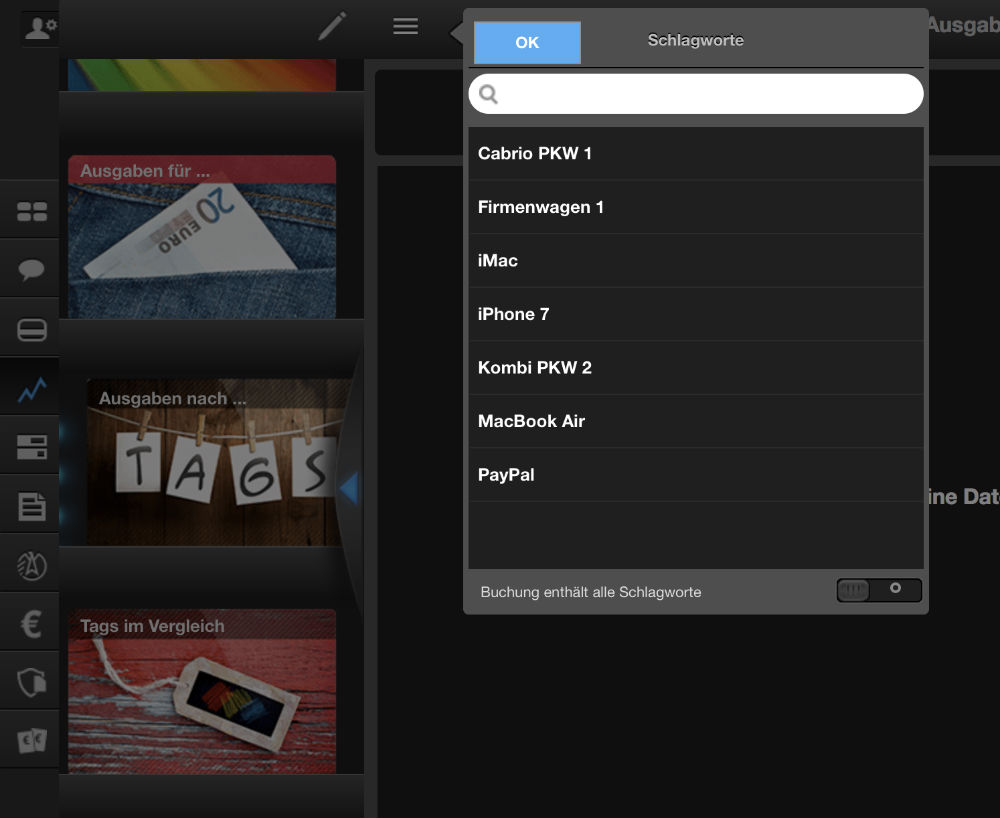Toggle 'Buchung enthält alle Schlagworte' switch
This screenshot has height=818, width=1000.
[879, 590]
